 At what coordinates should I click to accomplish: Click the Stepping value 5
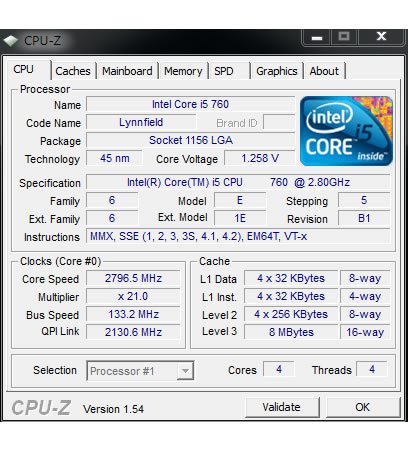click(x=364, y=200)
